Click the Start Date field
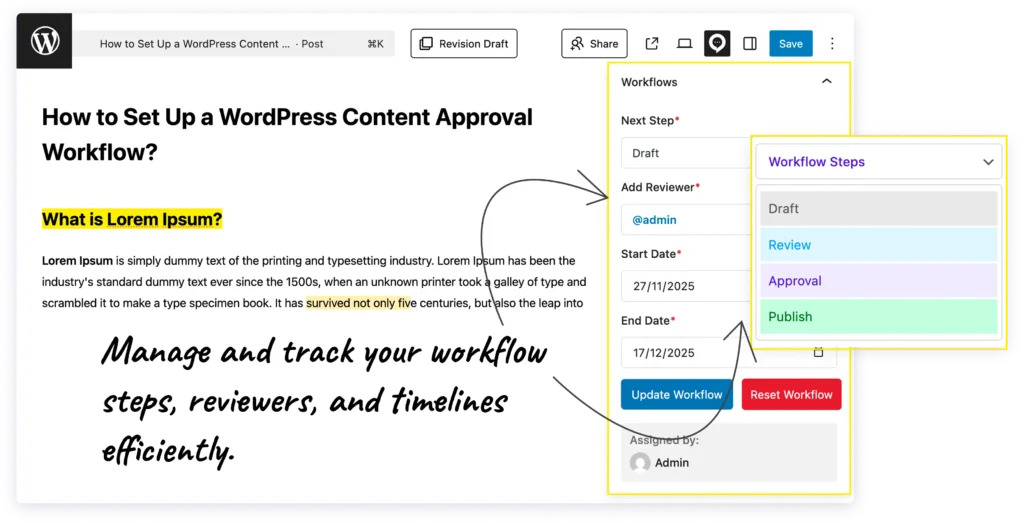This screenshot has height=523, width=1024. point(686,286)
